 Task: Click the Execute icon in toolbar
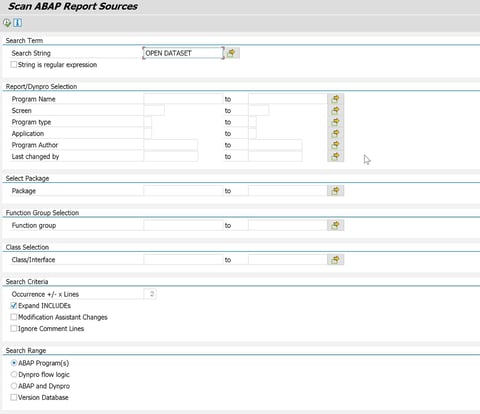[x=7, y=23]
